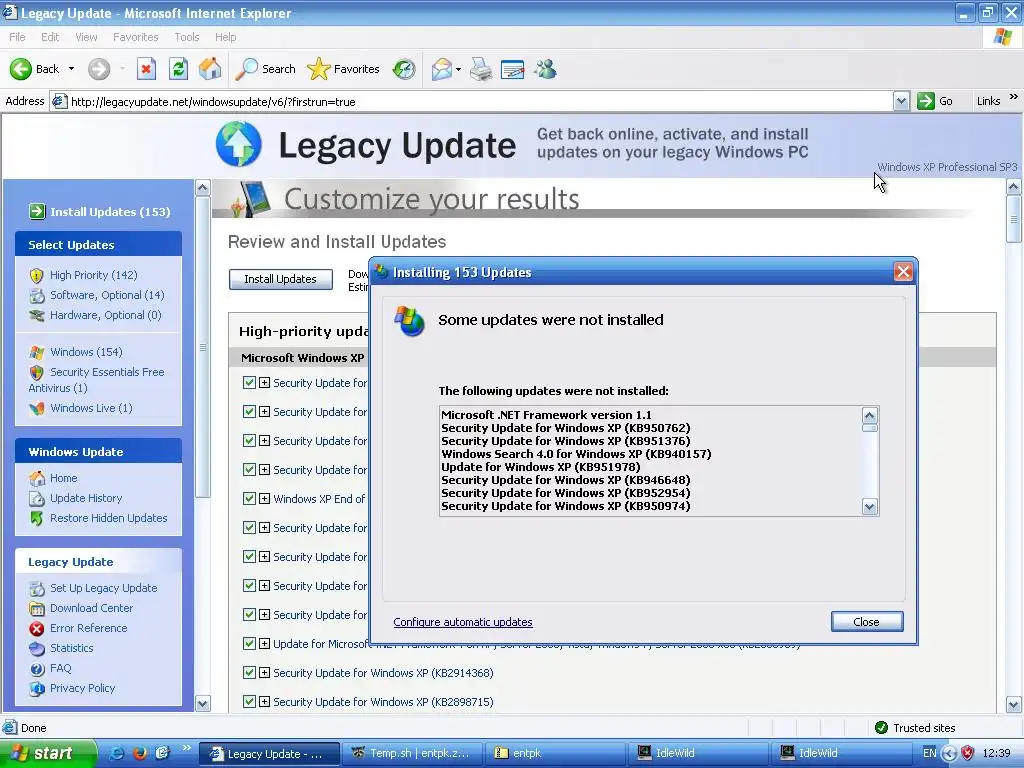Click the Windows Live butterfly icon
1024x768 pixels.
37,408
